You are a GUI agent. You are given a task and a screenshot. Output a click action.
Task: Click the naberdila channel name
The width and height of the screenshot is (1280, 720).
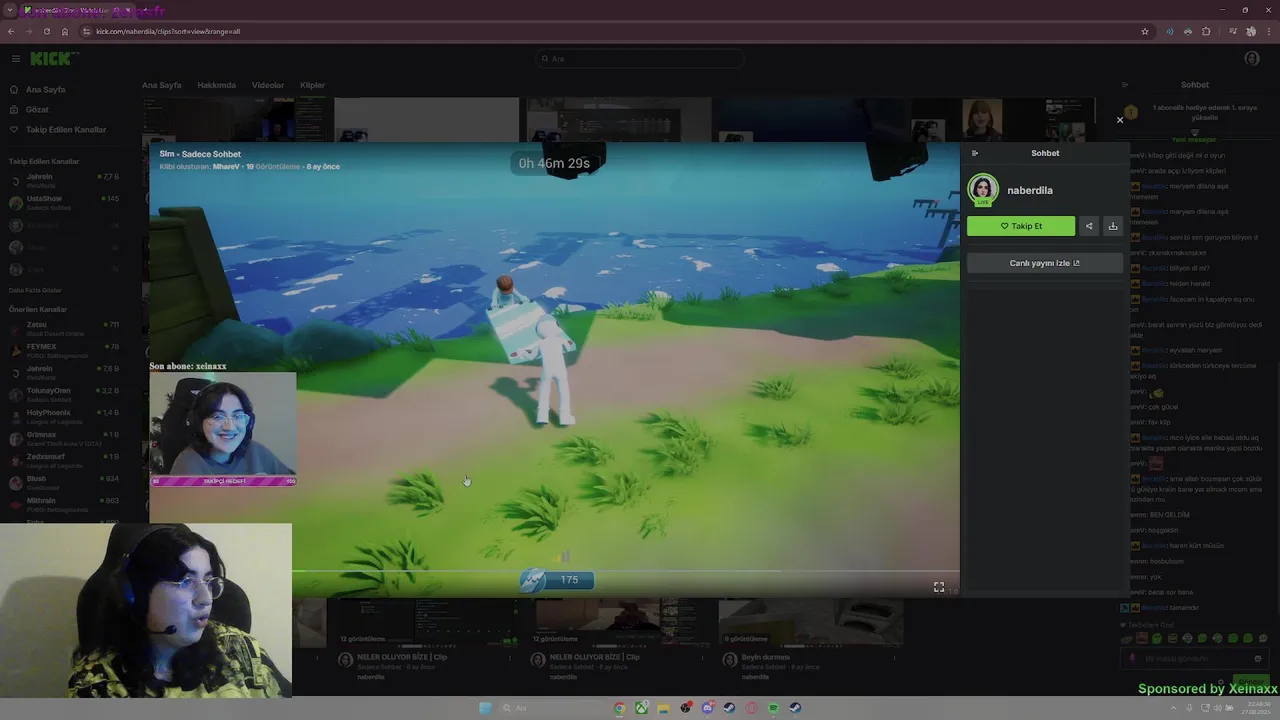1030,190
